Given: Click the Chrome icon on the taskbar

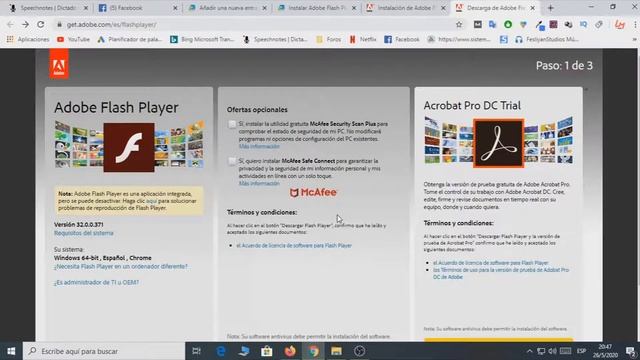Looking at the screenshot, I should (x=313, y=351).
